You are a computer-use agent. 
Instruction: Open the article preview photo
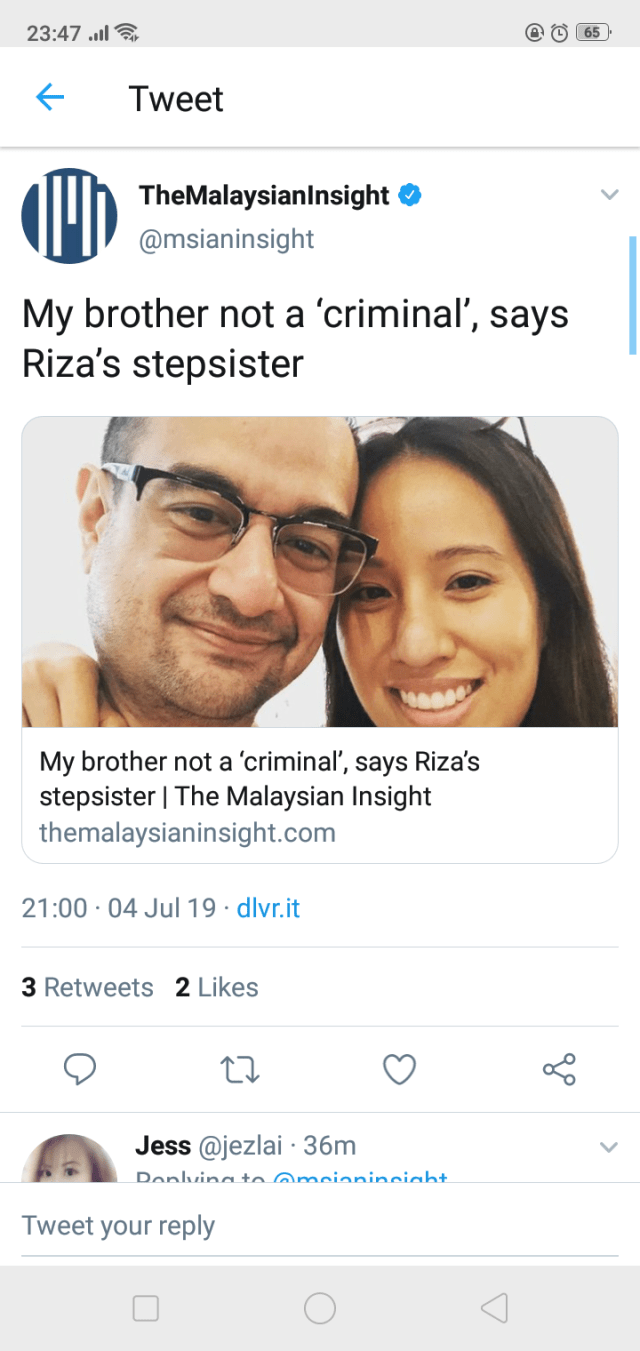[320, 572]
